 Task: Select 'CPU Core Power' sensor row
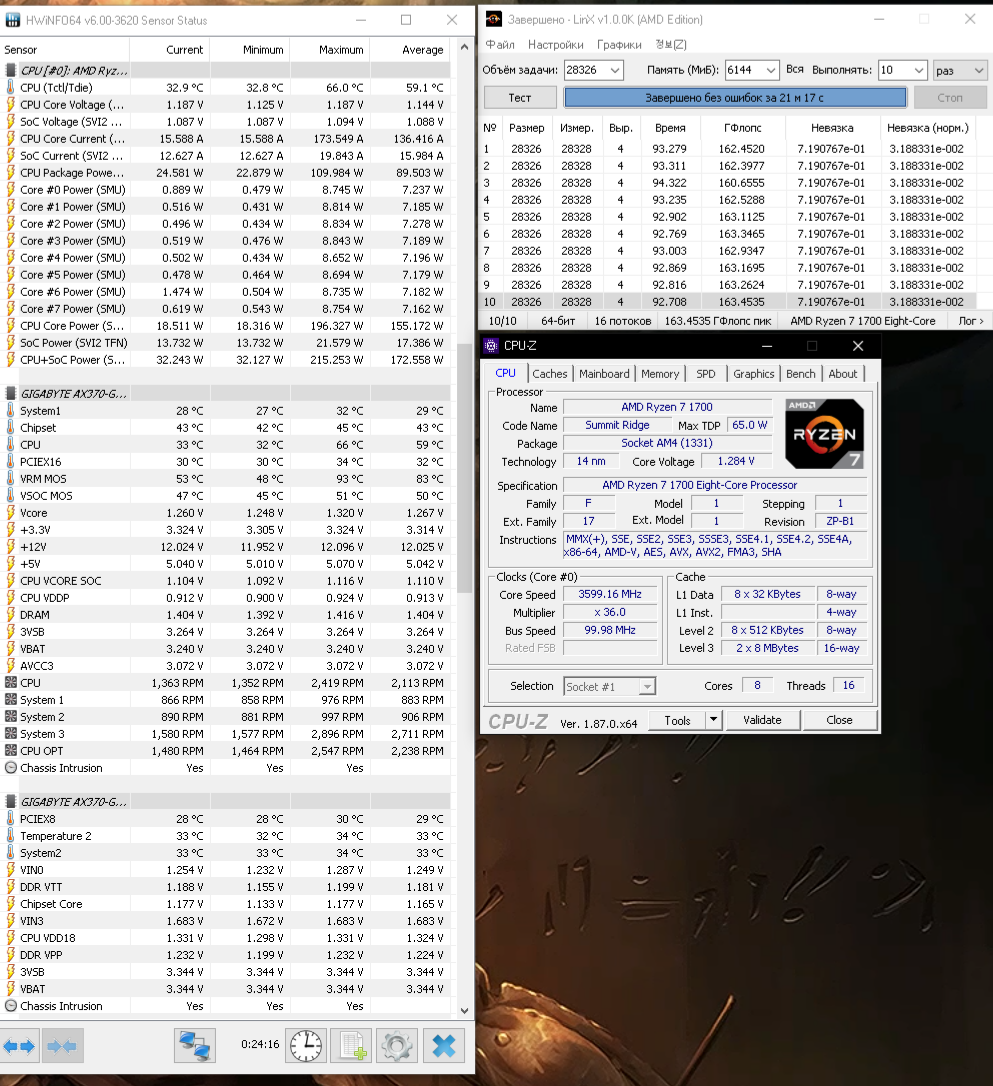(225, 326)
